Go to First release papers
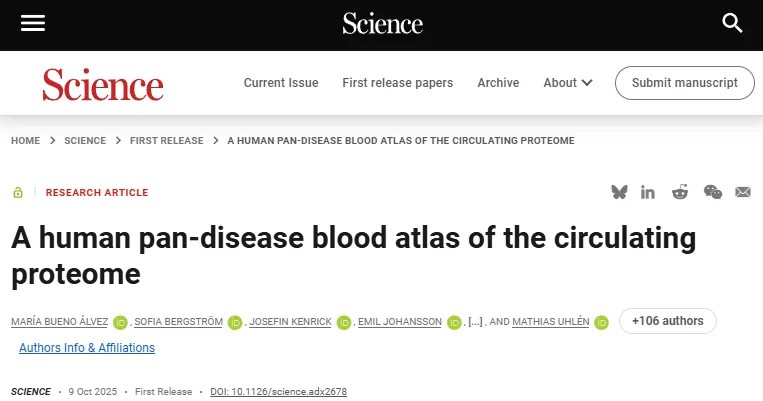This screenshot has height=401, width=763. pyautogui.click(x=397, y=83)
